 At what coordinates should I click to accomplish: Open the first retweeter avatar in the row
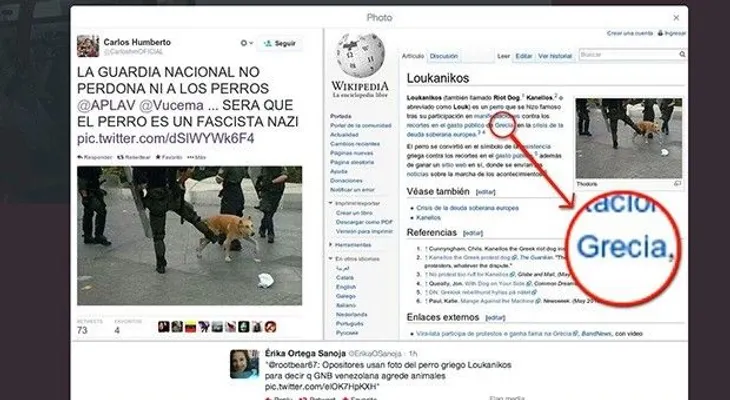click(x=163, y=326)
